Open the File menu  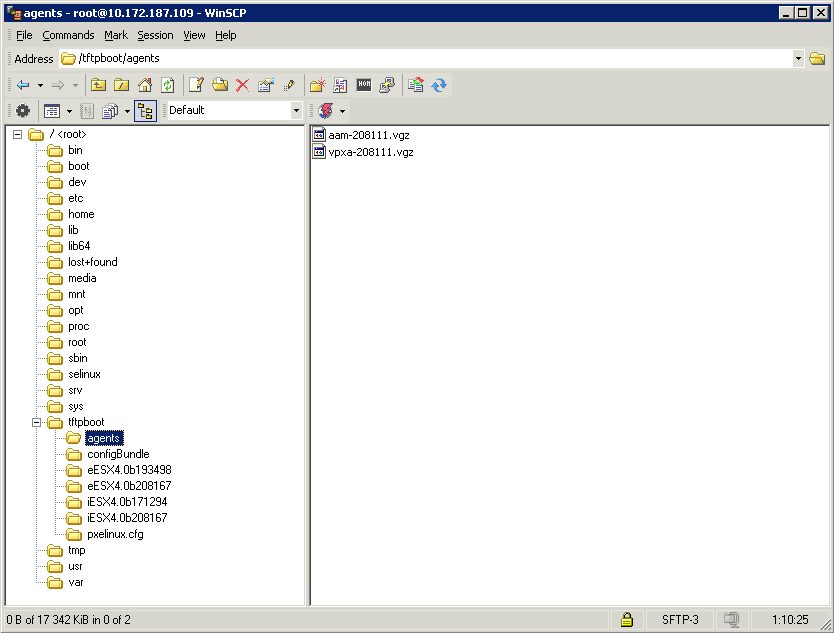pyautogui.click(x=24, y=35)
